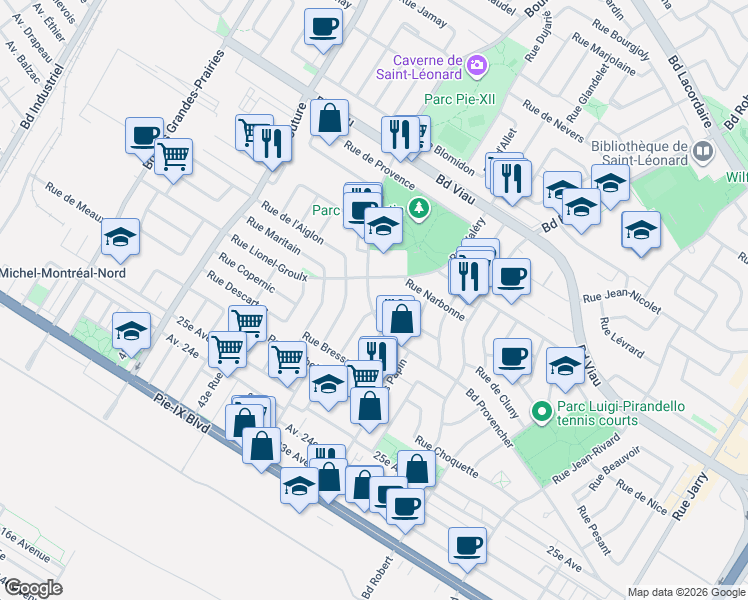Click the shopping cart marker below Rue Descartes

(x=248, y=326)
